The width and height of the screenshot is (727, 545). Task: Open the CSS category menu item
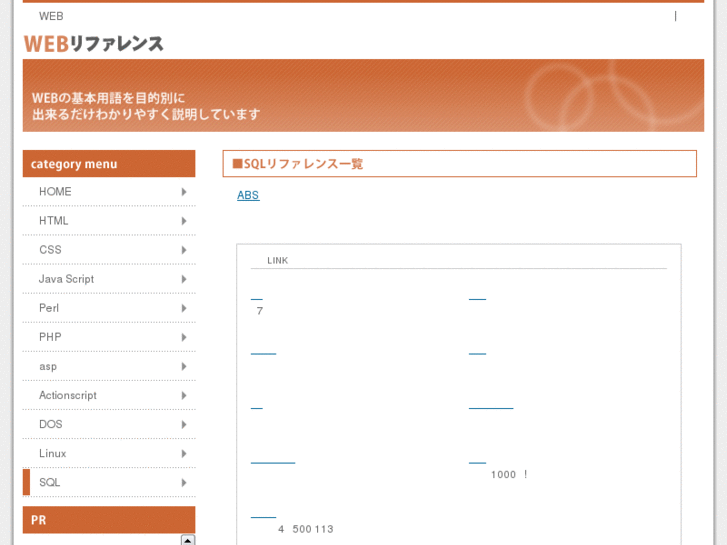109,250
